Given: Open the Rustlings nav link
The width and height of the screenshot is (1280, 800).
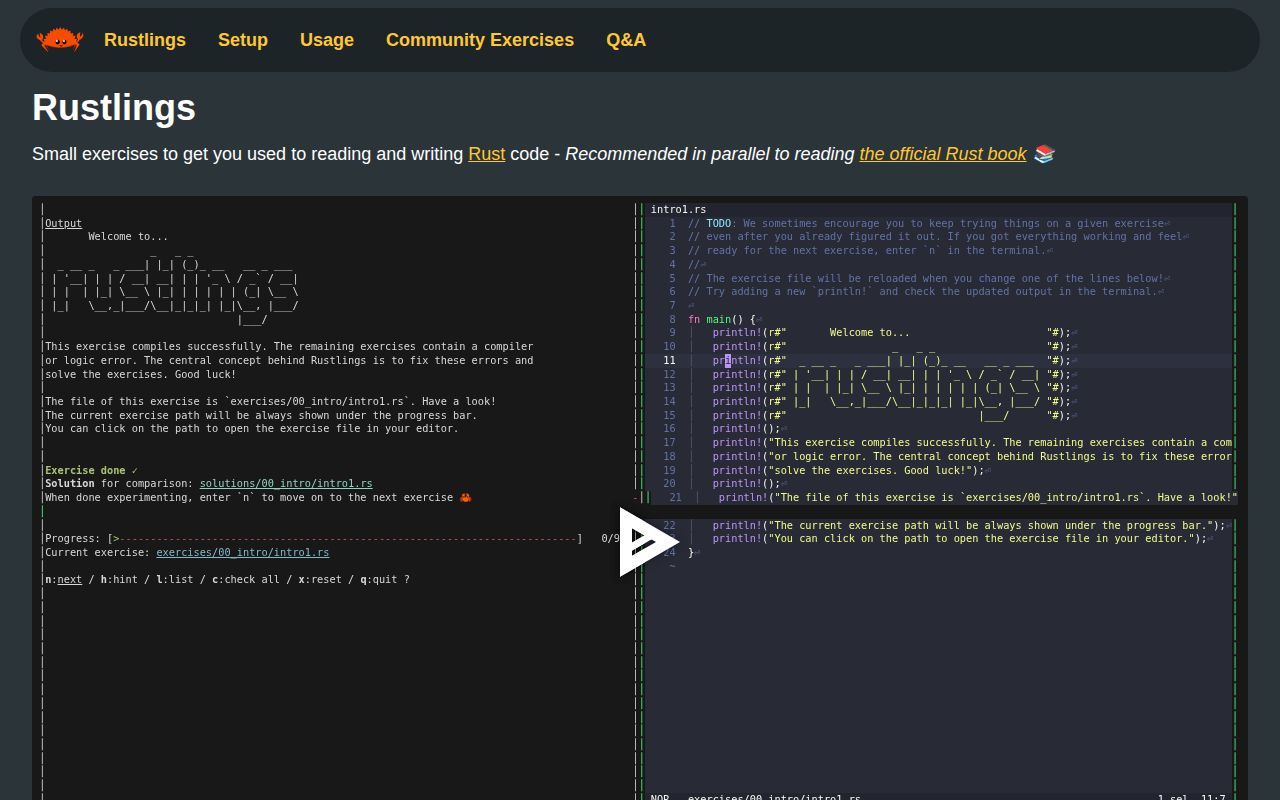Looking at the screenshot, I should (x=145, y=40).
